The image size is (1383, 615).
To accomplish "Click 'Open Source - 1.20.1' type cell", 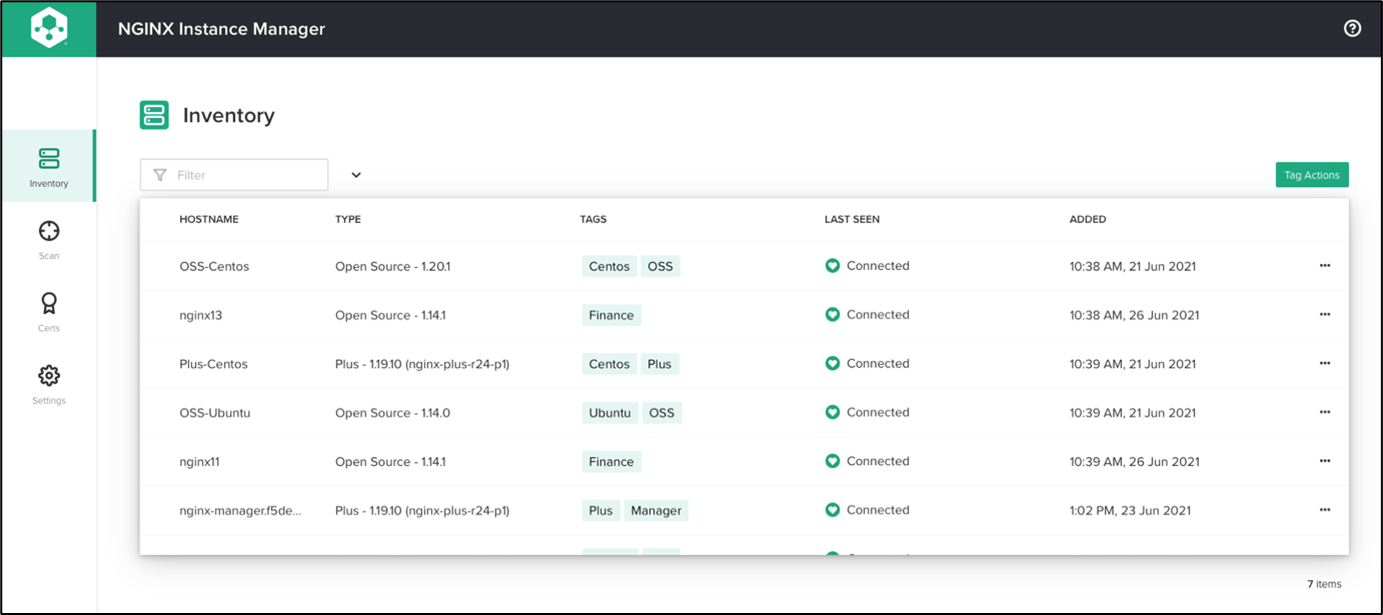I will pyautogui.click(x=393, y=266).
